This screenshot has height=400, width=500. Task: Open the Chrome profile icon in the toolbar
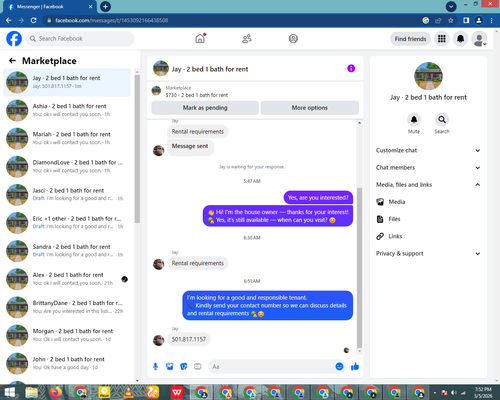tap(479, 20)
